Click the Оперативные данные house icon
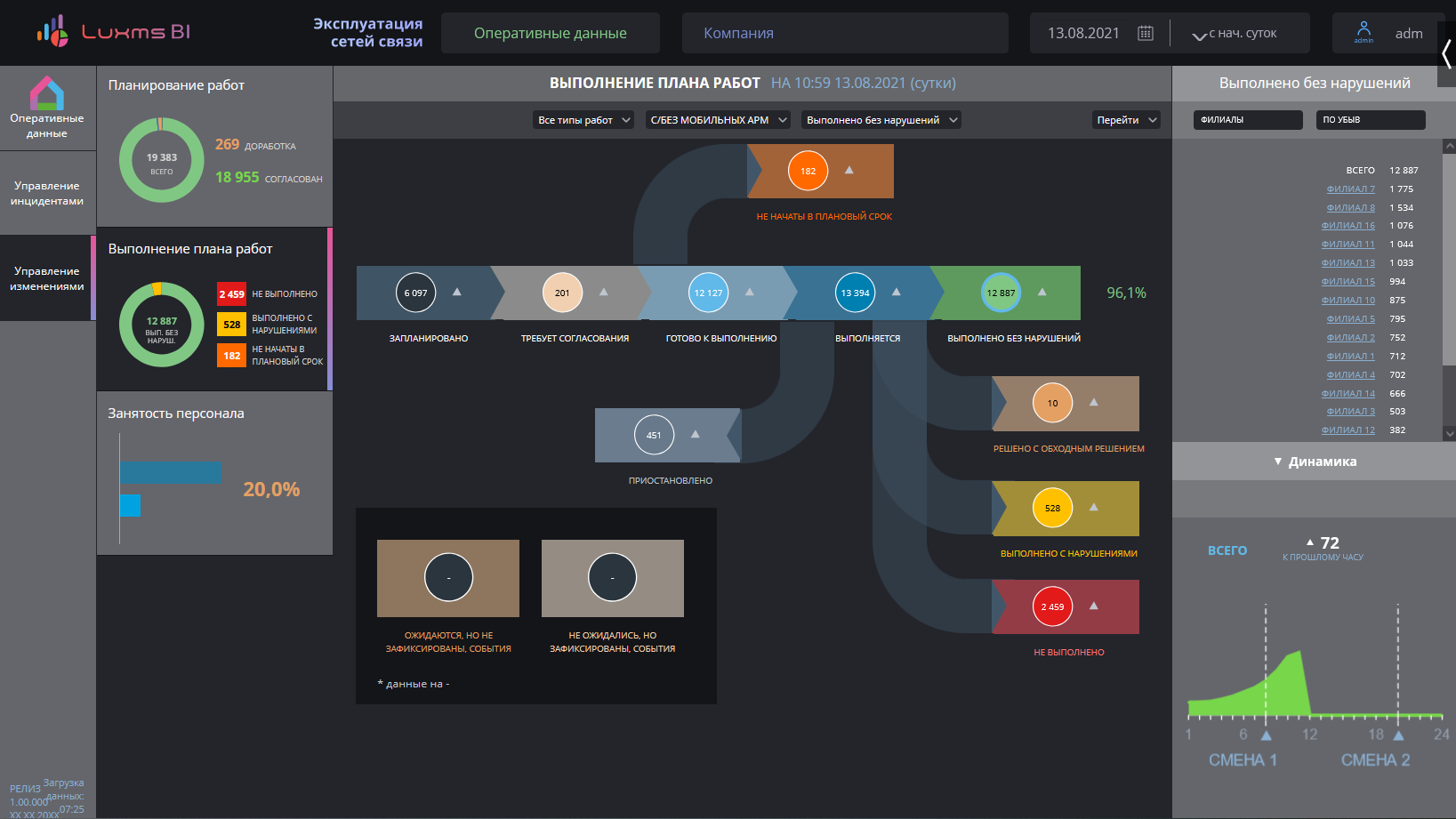Viewport: 1456px width, 819px height. 47,93
